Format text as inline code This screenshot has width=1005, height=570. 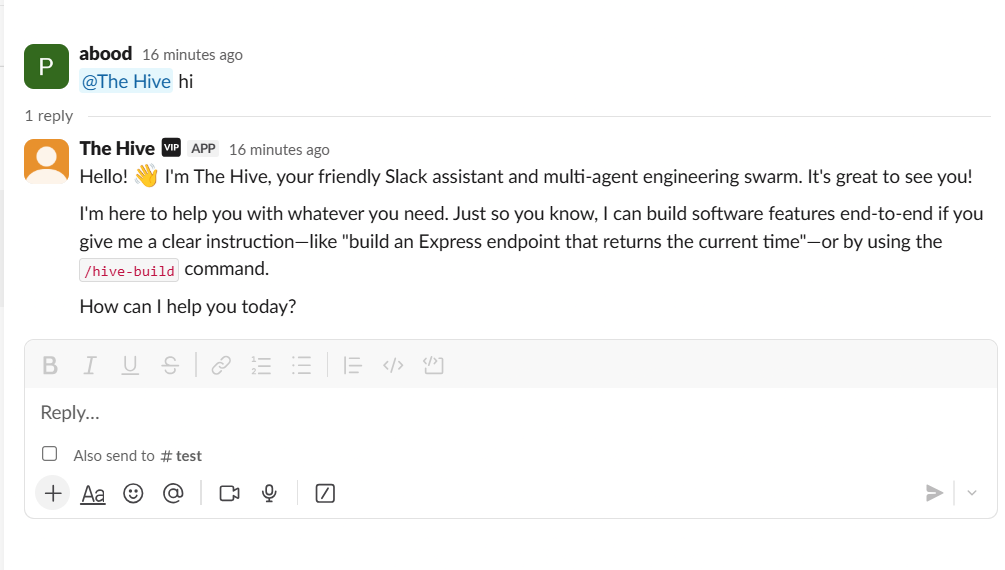tap(393, 365)
